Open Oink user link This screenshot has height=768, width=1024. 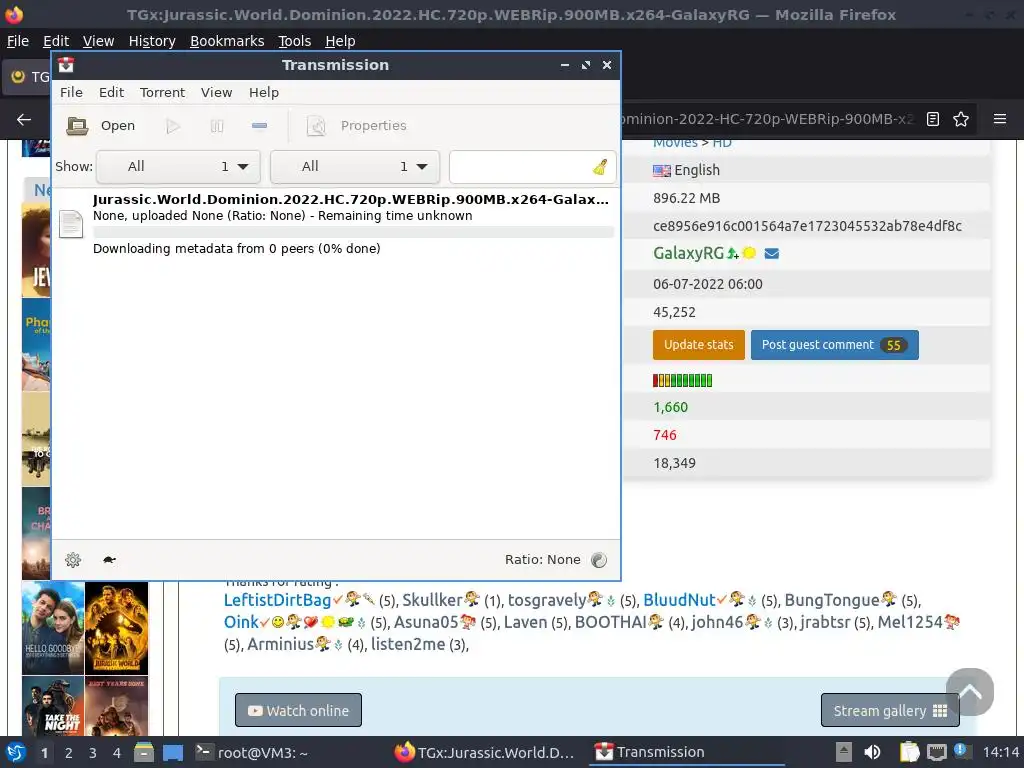pos(241,622)
